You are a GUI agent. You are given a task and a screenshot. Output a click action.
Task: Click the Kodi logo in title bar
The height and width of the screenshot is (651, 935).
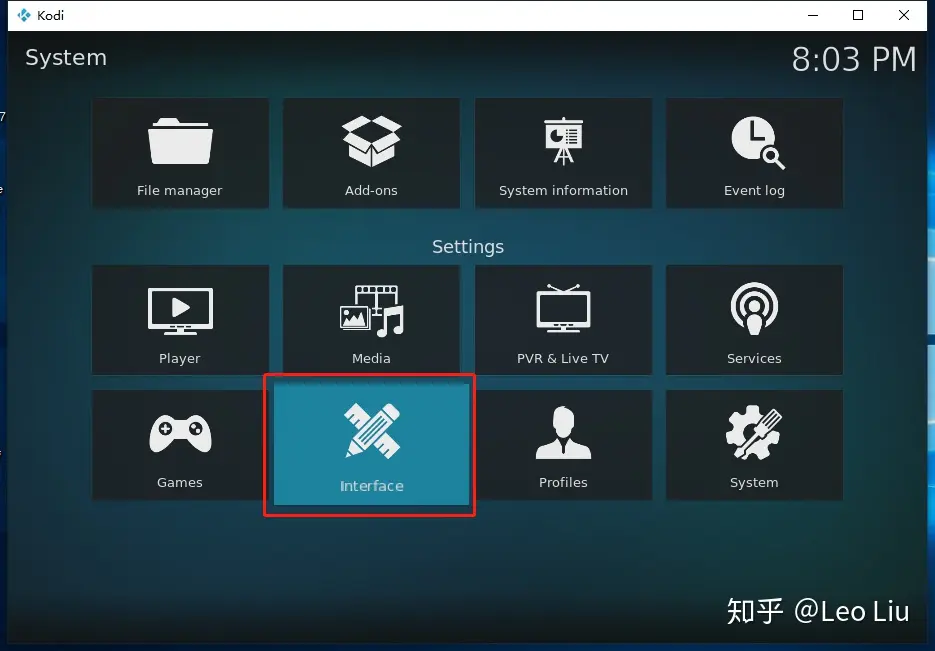point(24,16)
